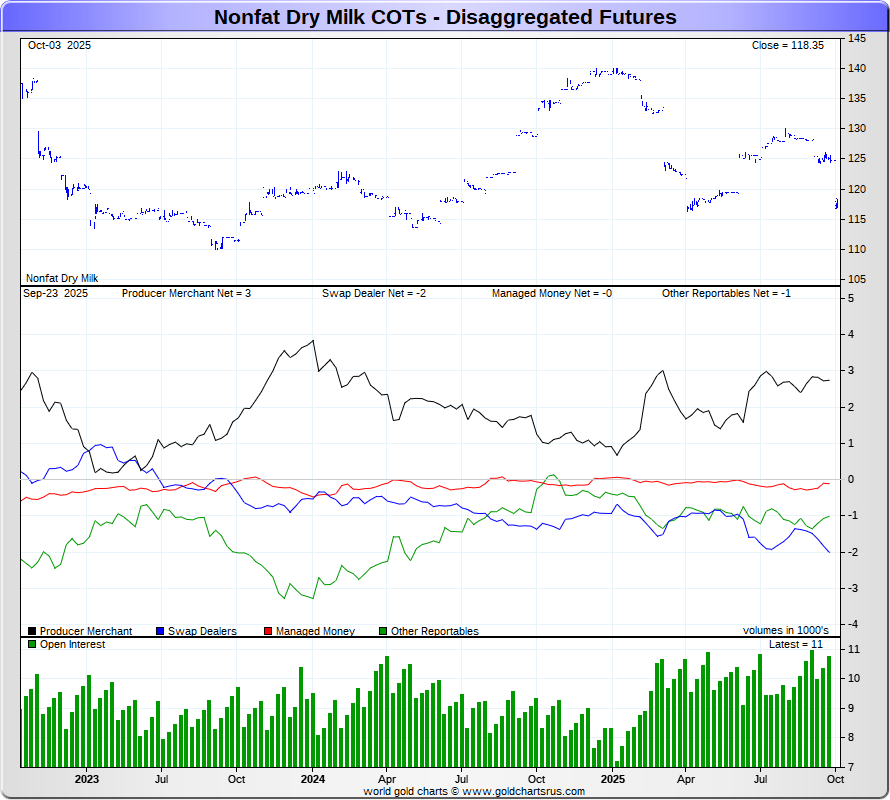This screenshot has height=800, width=890.
Task: Click the 140 price axis tick label
Action: [x=857, y=68]
